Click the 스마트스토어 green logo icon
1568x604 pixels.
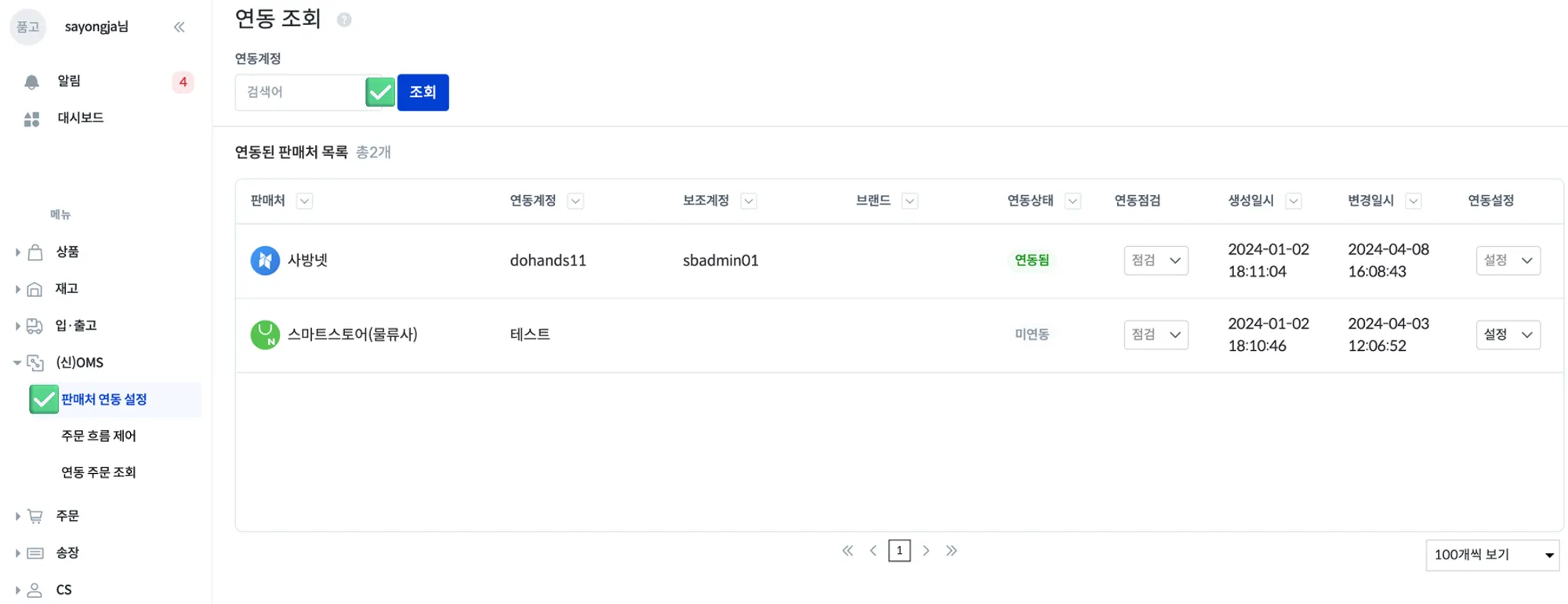point(265,335)
